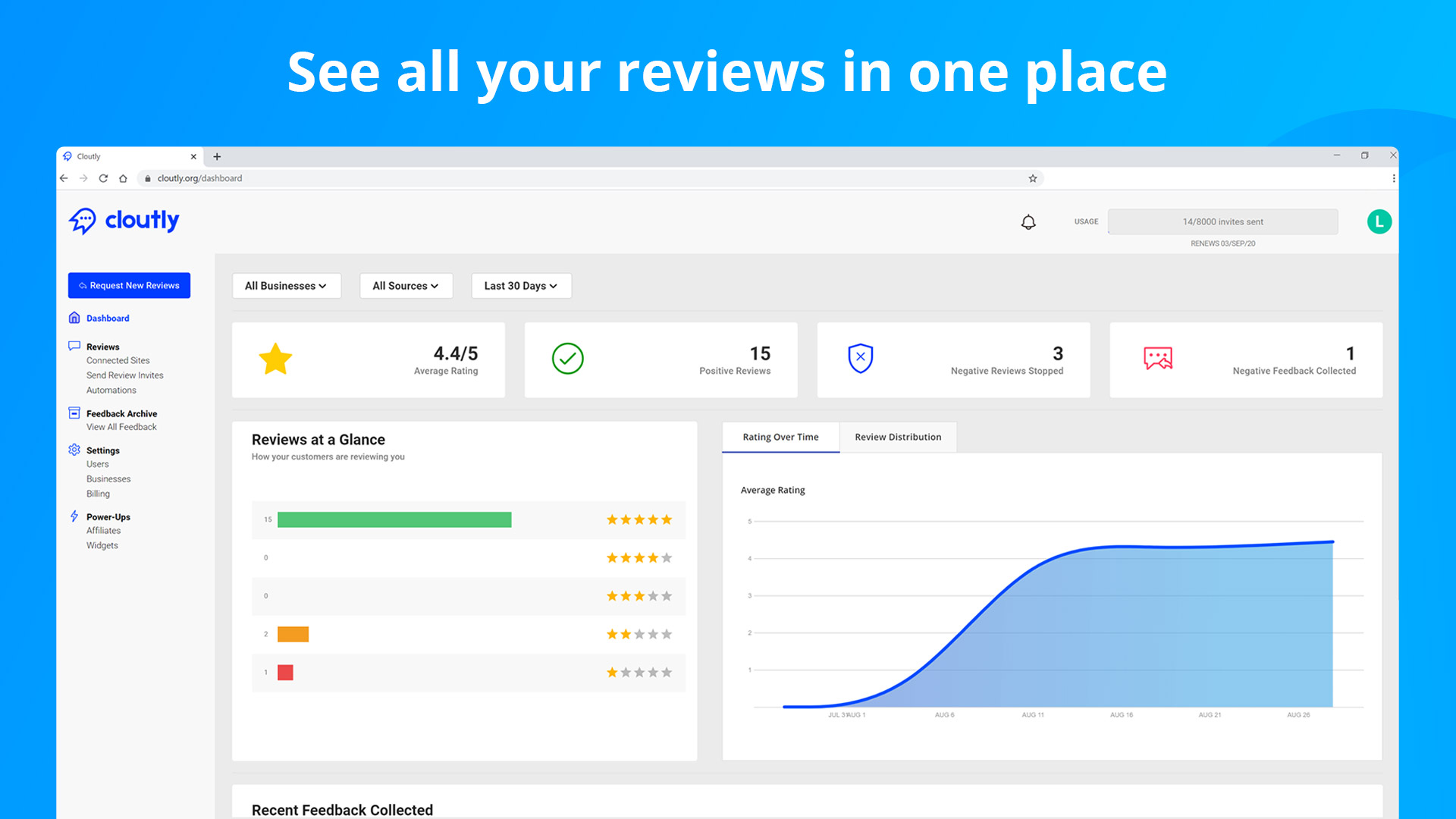Click the notification bell icon
1456x819 pixels.
(x=1028, y=222)
